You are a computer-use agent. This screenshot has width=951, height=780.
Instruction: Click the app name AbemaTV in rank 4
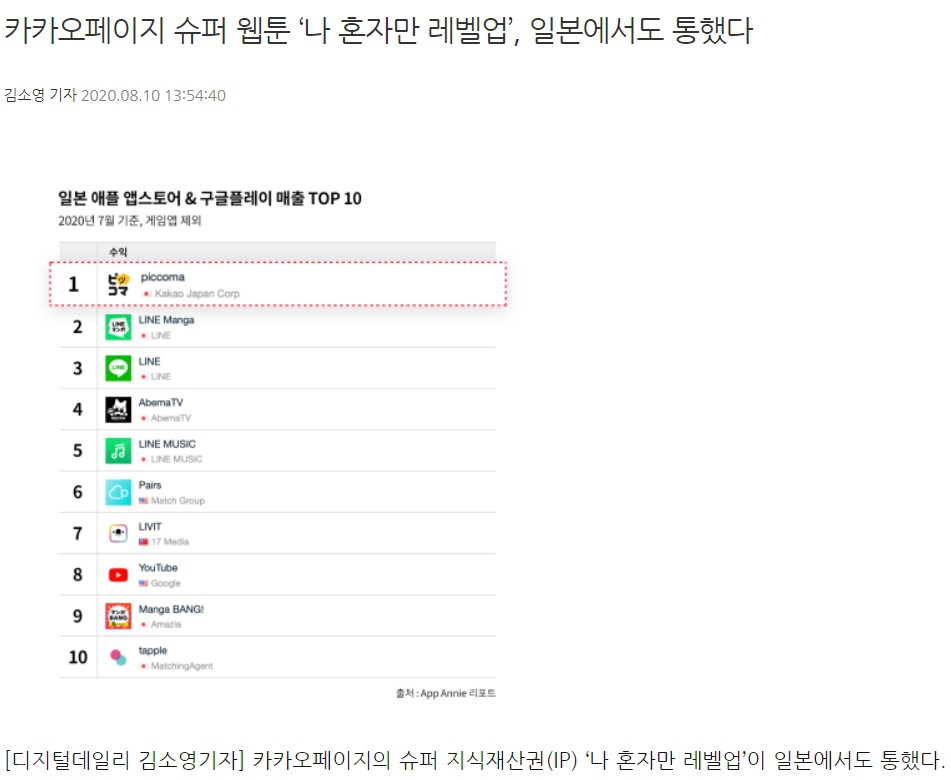coord(161,402)
